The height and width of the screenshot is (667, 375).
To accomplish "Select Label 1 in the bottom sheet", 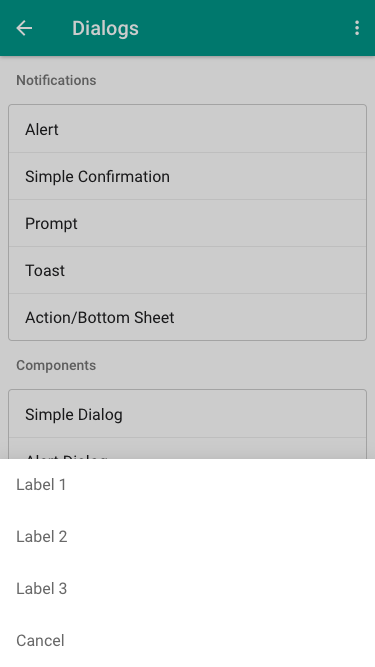I will pos(188,485).
